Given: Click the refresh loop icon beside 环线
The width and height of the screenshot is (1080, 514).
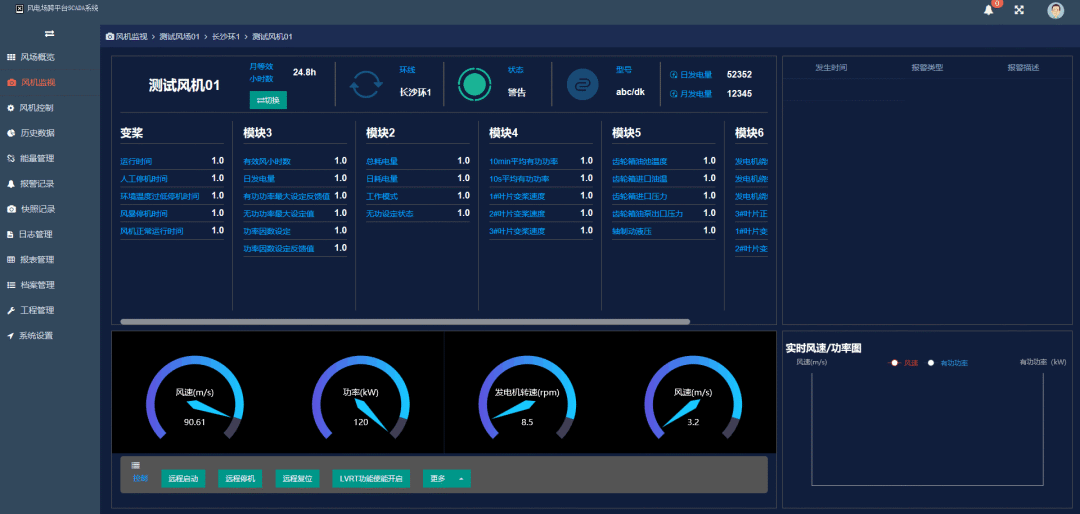Looking at the screenshot, I should (x=365, y=85).
